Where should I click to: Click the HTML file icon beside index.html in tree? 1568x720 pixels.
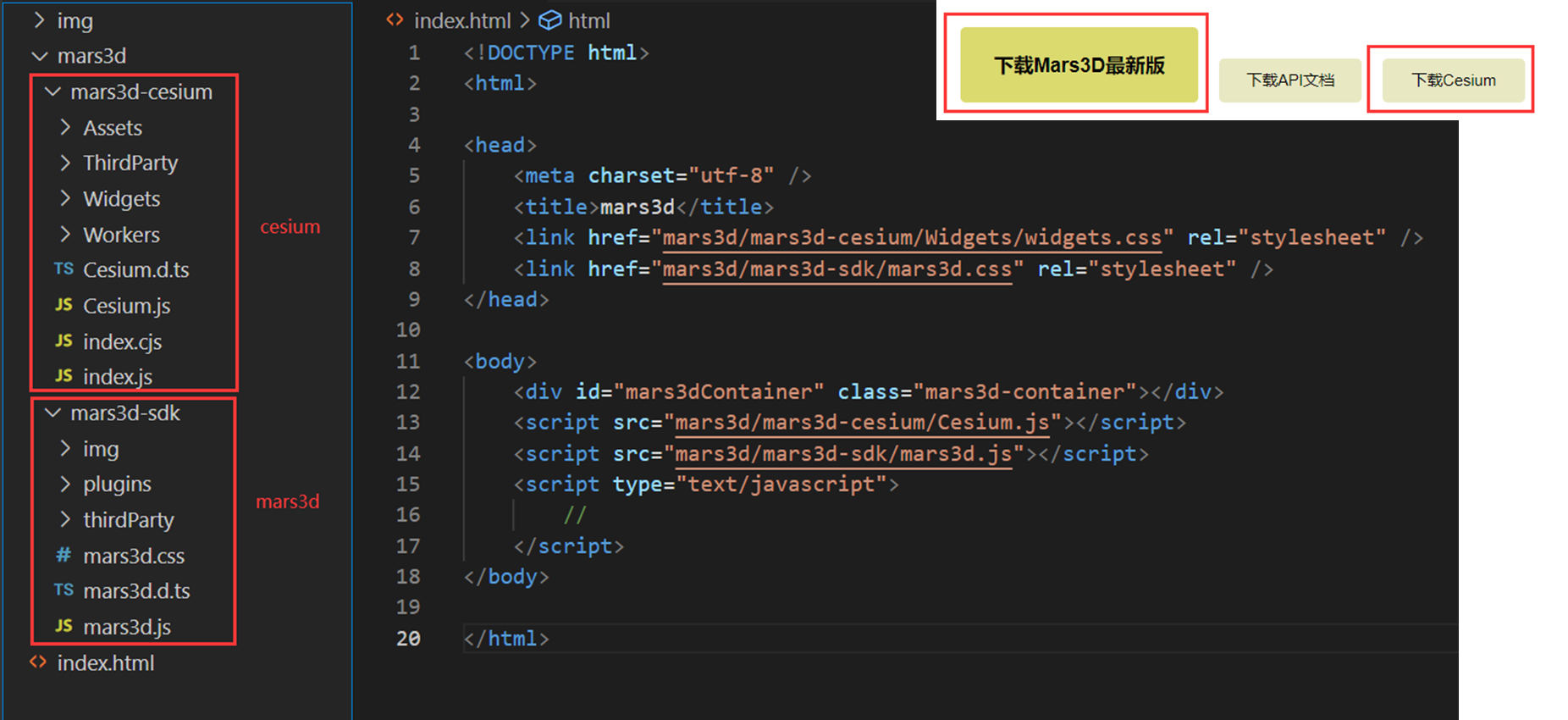pos(38,662)
